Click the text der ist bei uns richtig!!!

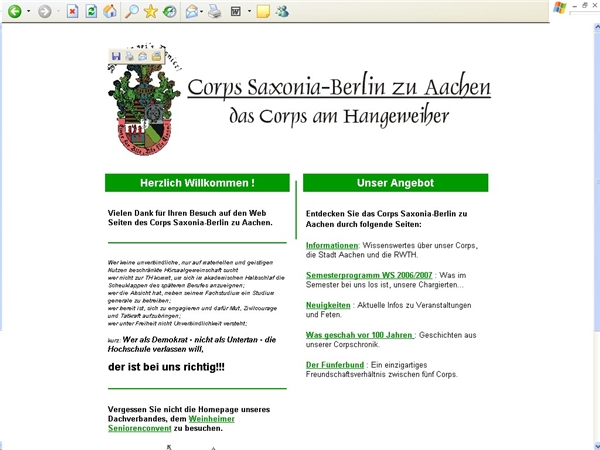click(166, 367)
